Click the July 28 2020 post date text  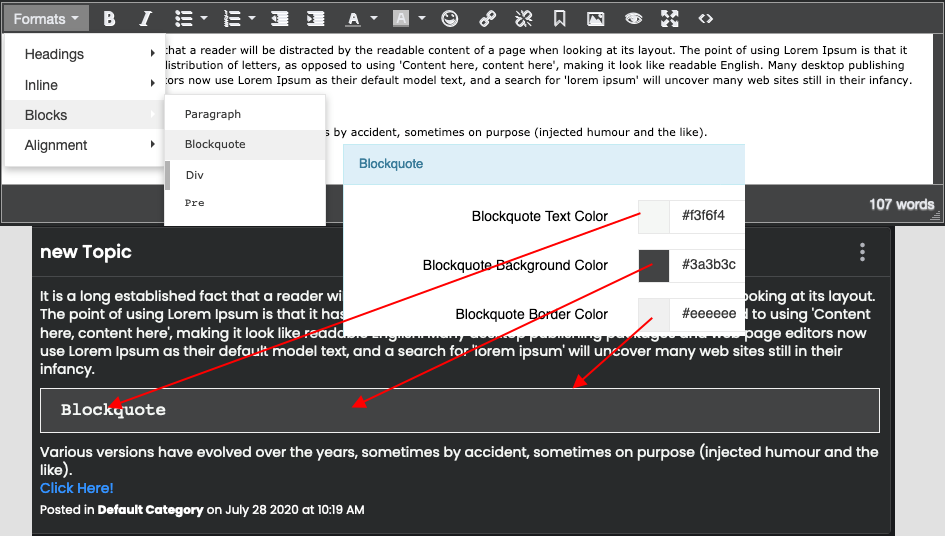[x=262, y=510]
